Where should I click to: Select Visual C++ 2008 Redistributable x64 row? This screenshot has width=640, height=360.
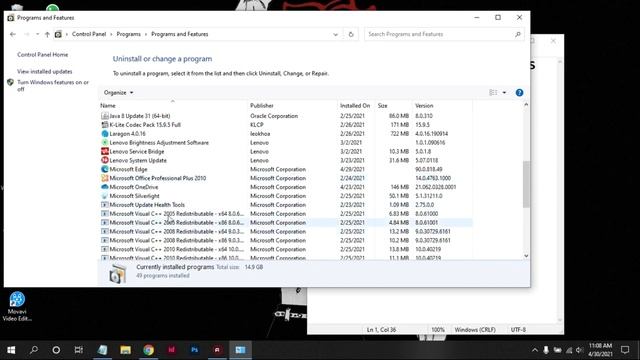286,231
